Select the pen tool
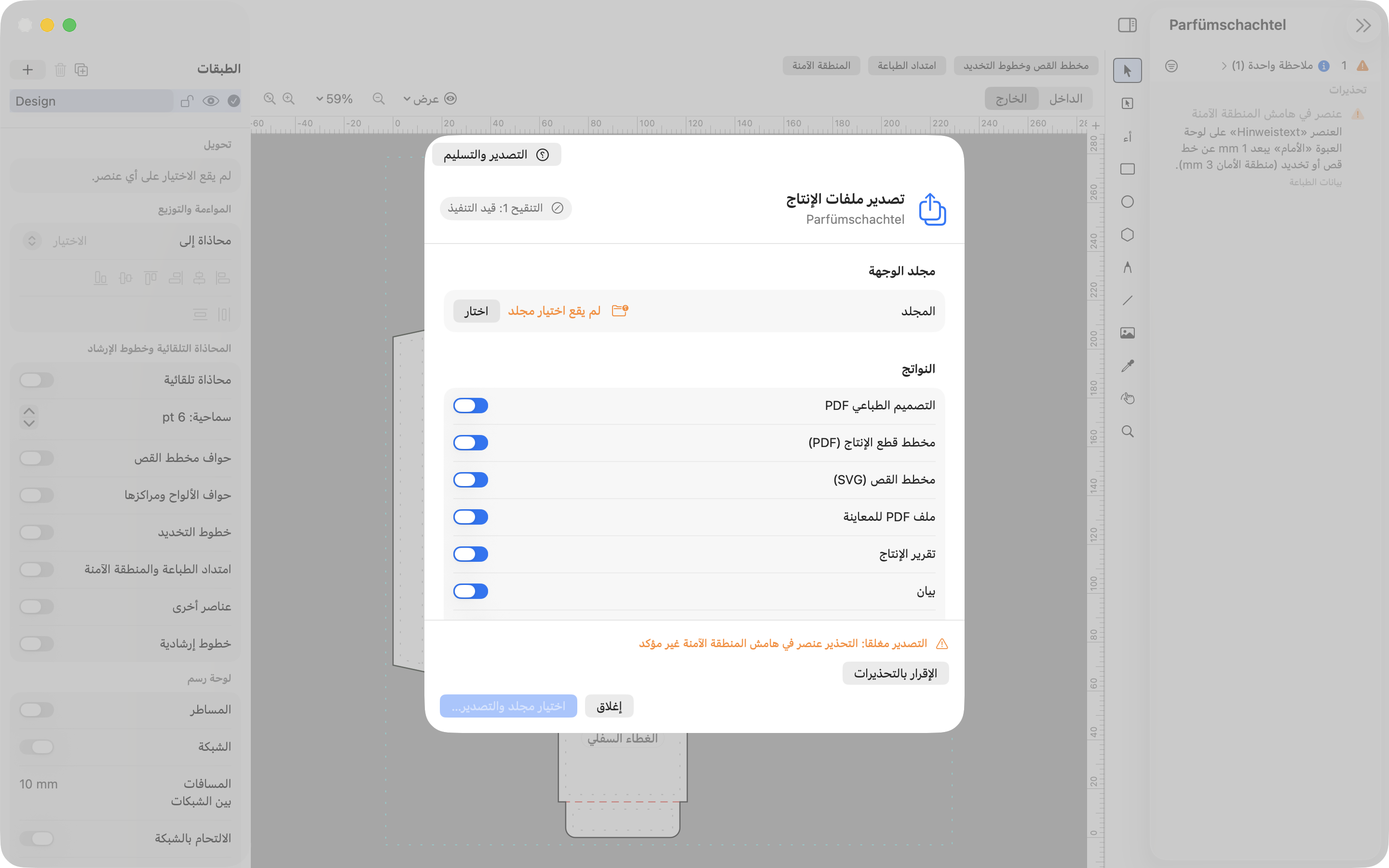The height and width of the screenshot is (868, 1389). coord(1127,267)
